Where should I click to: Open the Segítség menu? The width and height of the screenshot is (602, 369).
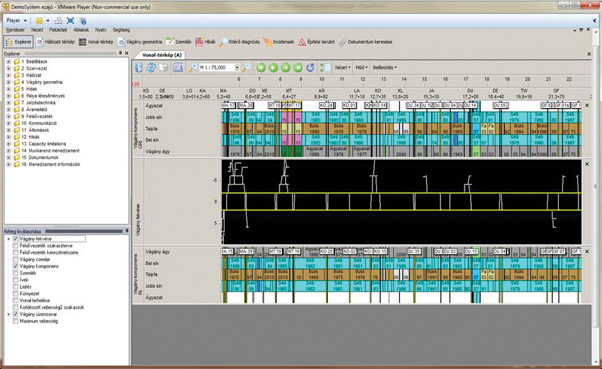click(x=121, y=30)
